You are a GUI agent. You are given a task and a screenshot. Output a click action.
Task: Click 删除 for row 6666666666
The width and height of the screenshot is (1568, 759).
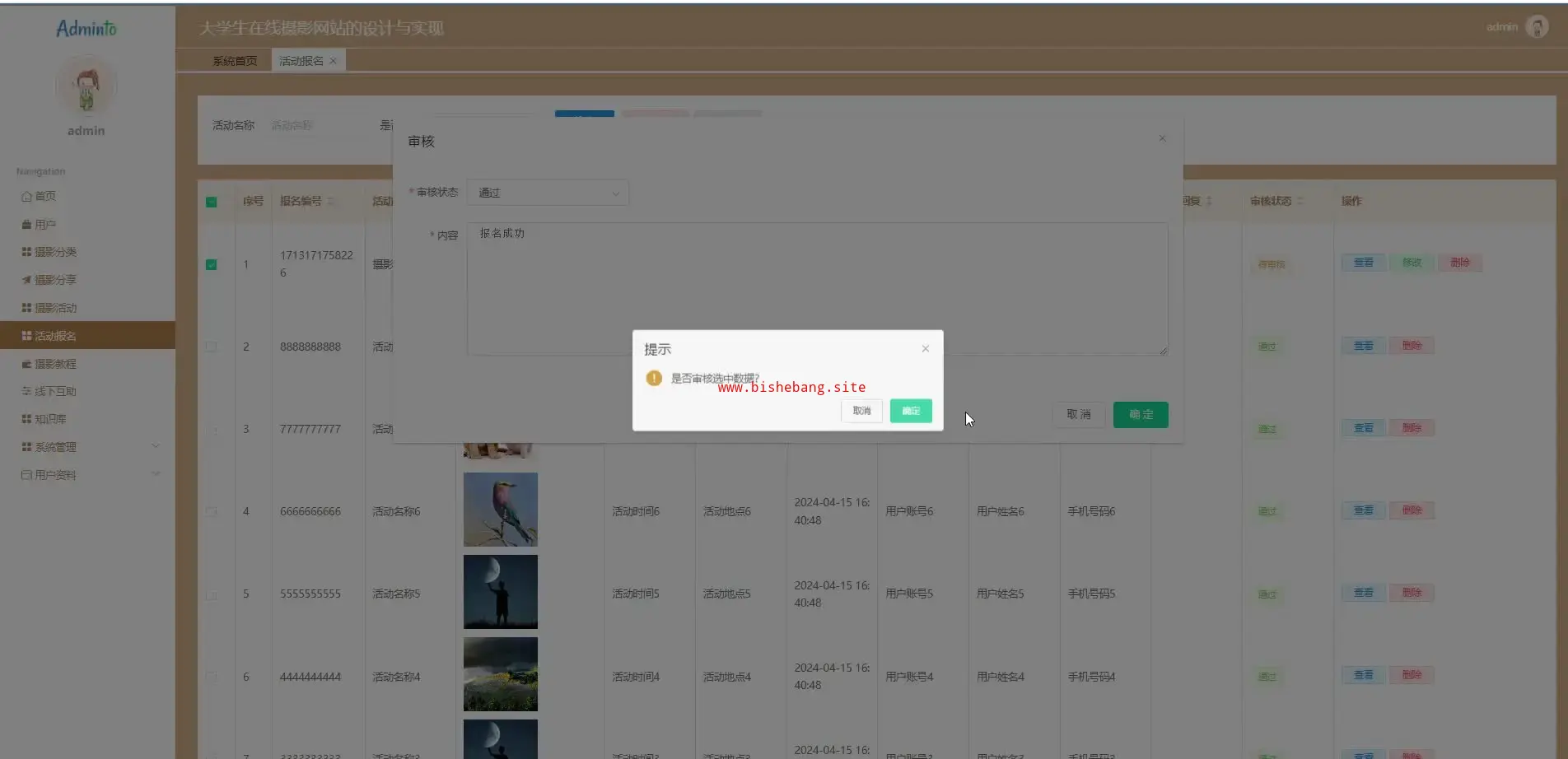pyautogui.click(x=1412, y=510)
